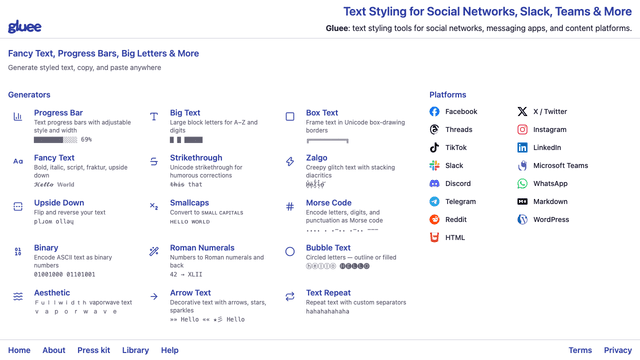Click the WordPress logo icon

pos(522,219)
